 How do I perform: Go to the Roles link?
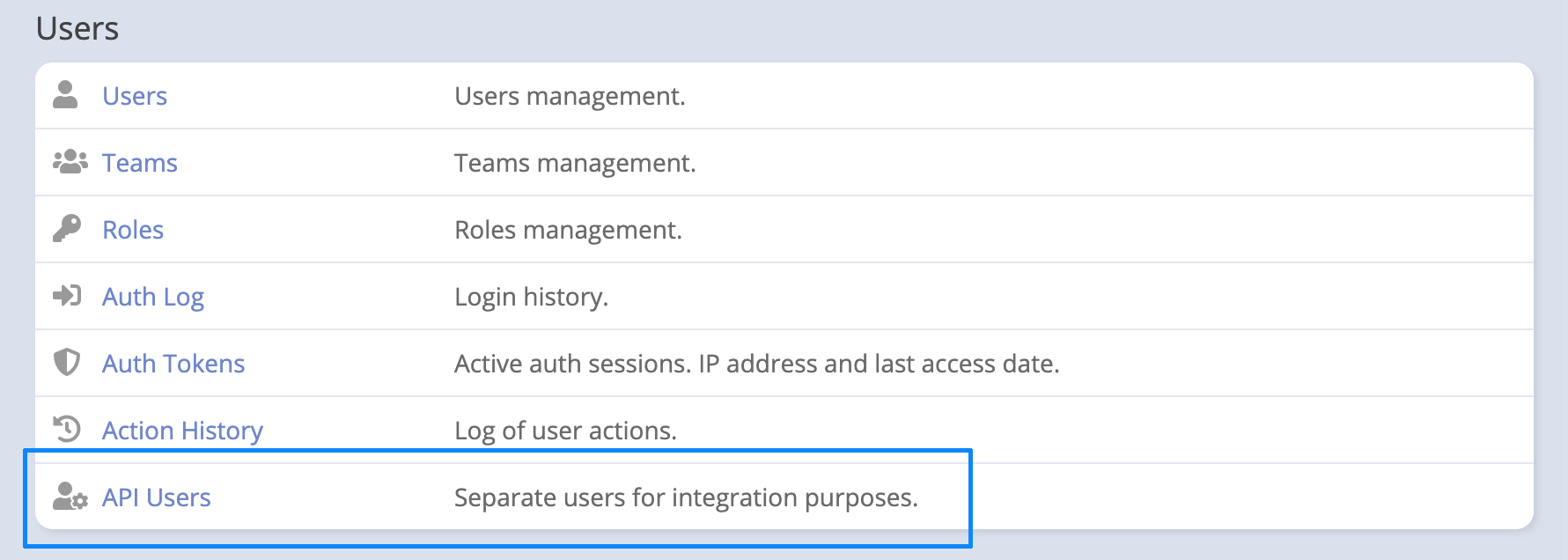tap(133, 230)
